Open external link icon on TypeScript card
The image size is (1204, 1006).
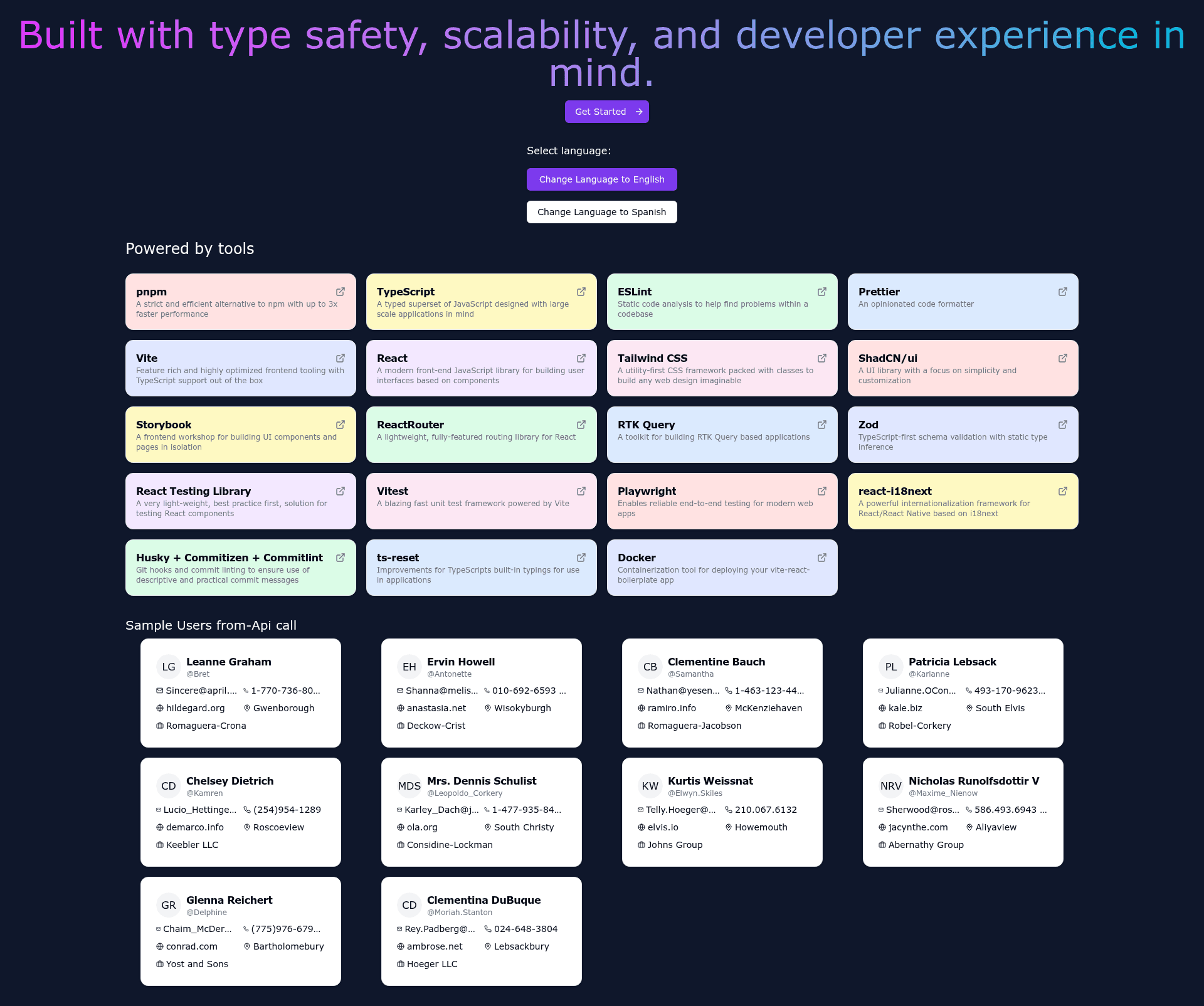tap(581, 292)
